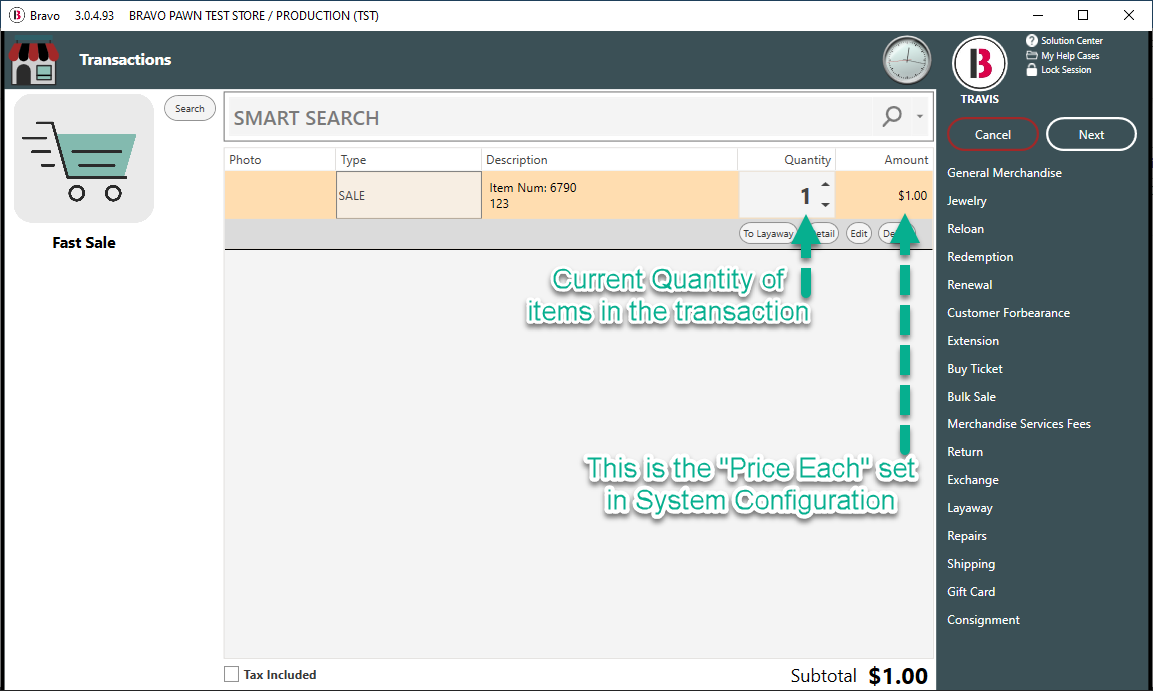This screenshot has height=691, width=1153.
Task: Select Jewelry transaction type
Action: coord(966,201)
